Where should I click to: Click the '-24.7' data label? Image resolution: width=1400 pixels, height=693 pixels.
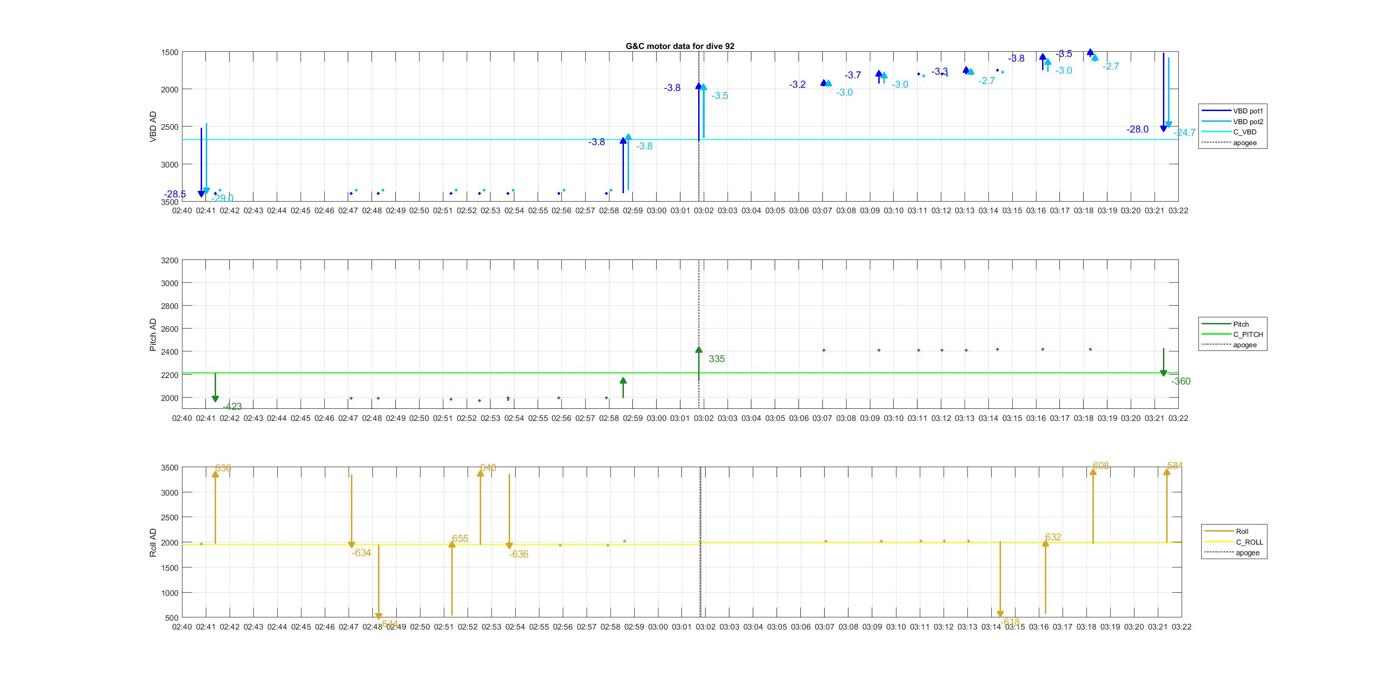1184,133
